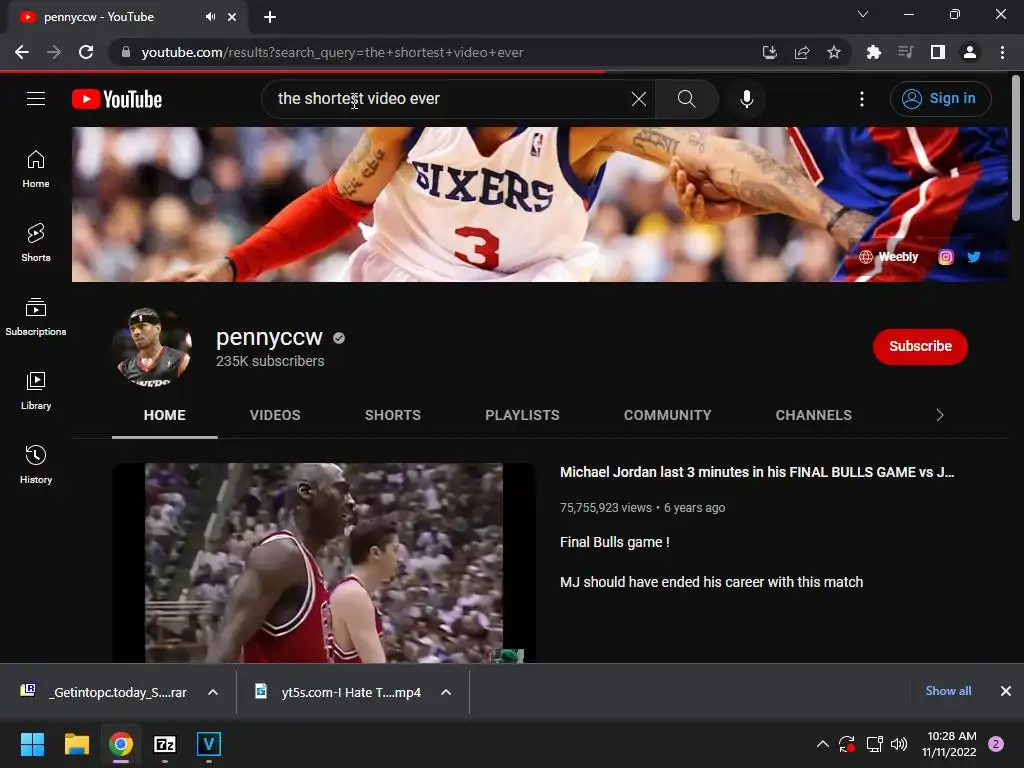
Task: Clear the search query with X
Action: point(639,99)
